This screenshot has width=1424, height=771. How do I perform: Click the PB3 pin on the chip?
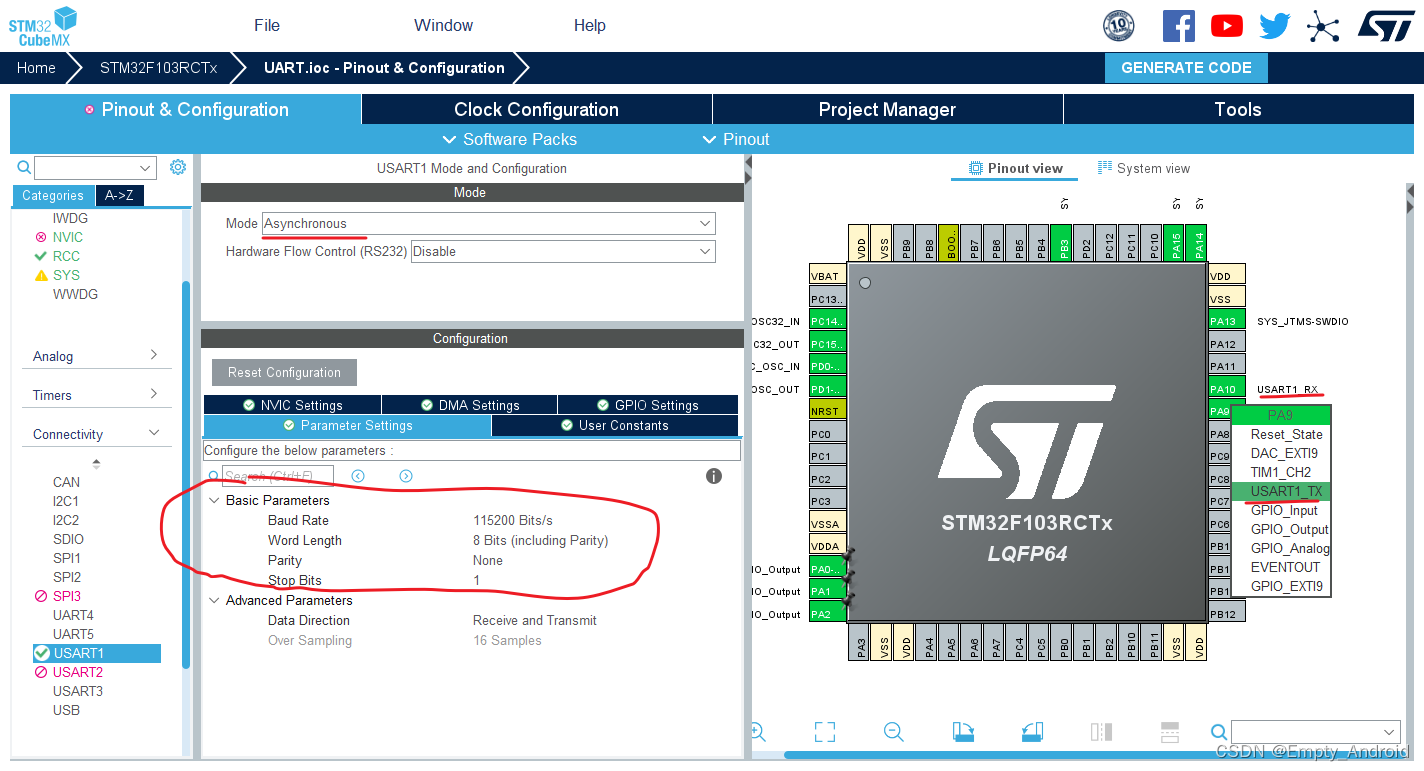(x=1063, y=242)
